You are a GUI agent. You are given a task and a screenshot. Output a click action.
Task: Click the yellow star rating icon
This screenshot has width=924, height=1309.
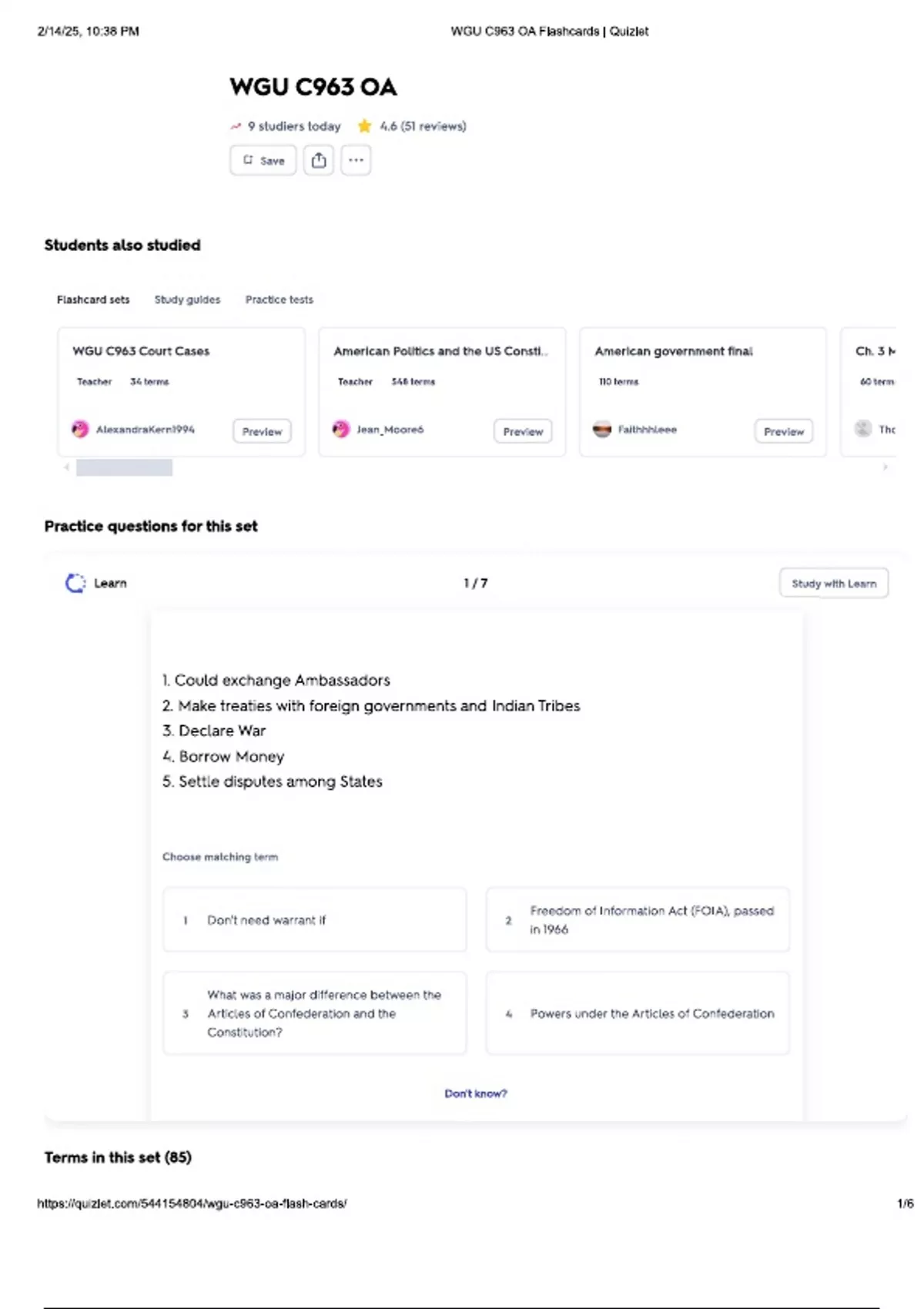tap(364, 126)
